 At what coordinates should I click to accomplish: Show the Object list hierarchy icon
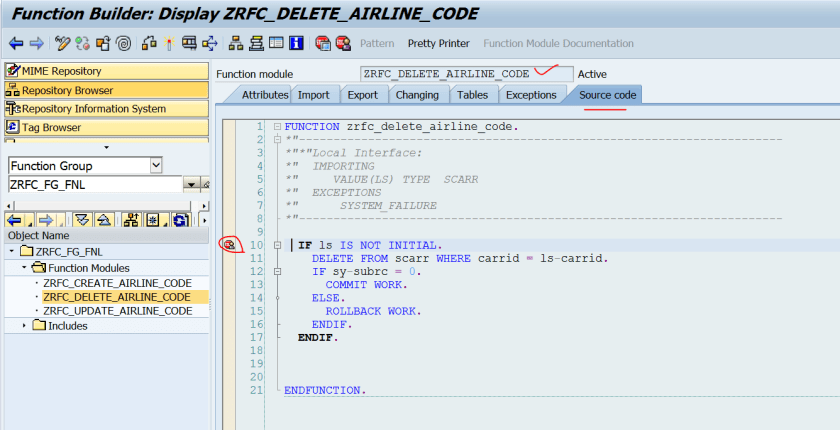tap(236, 43)
